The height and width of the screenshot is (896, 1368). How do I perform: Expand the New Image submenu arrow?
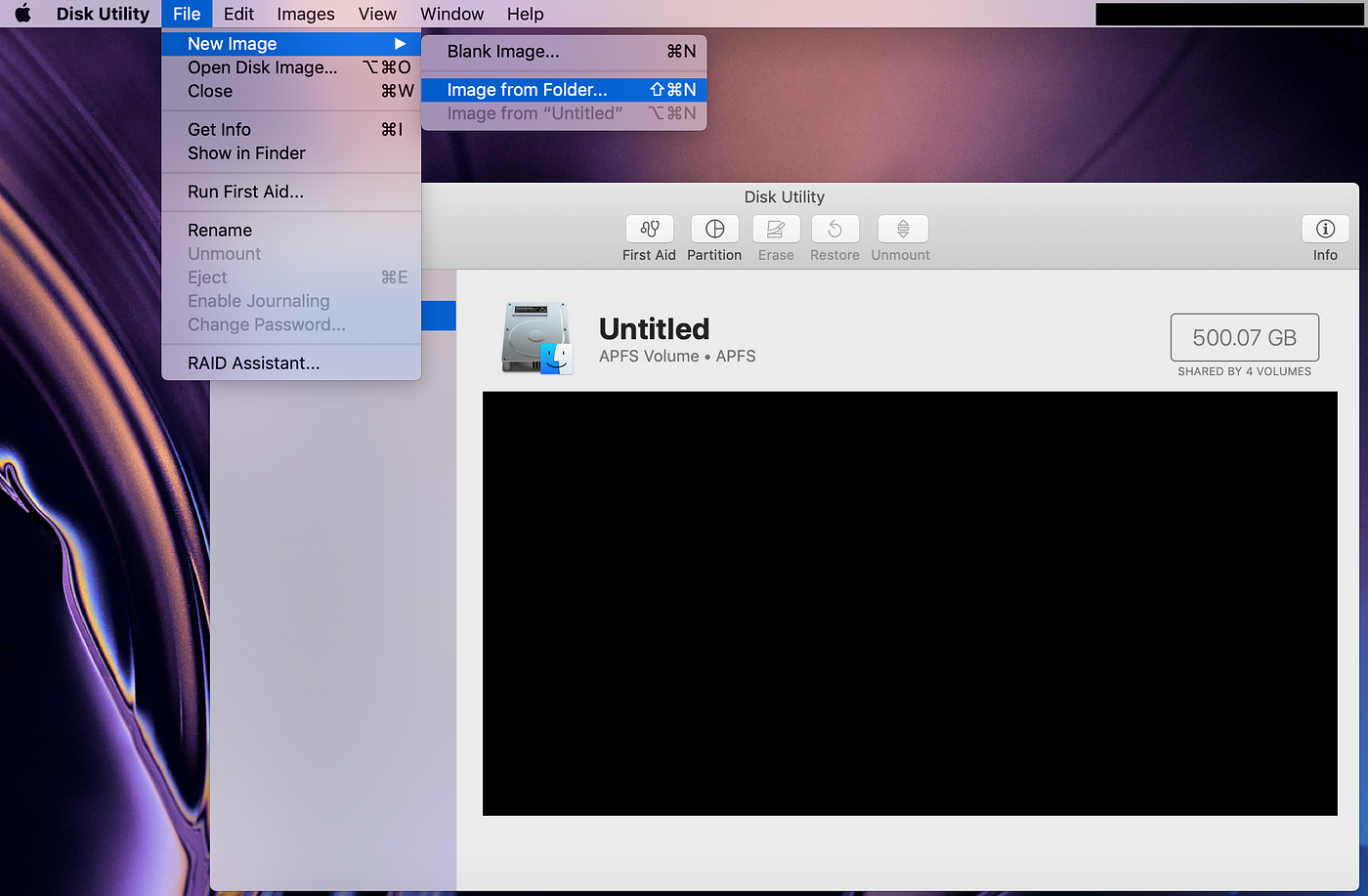(400, 44)
